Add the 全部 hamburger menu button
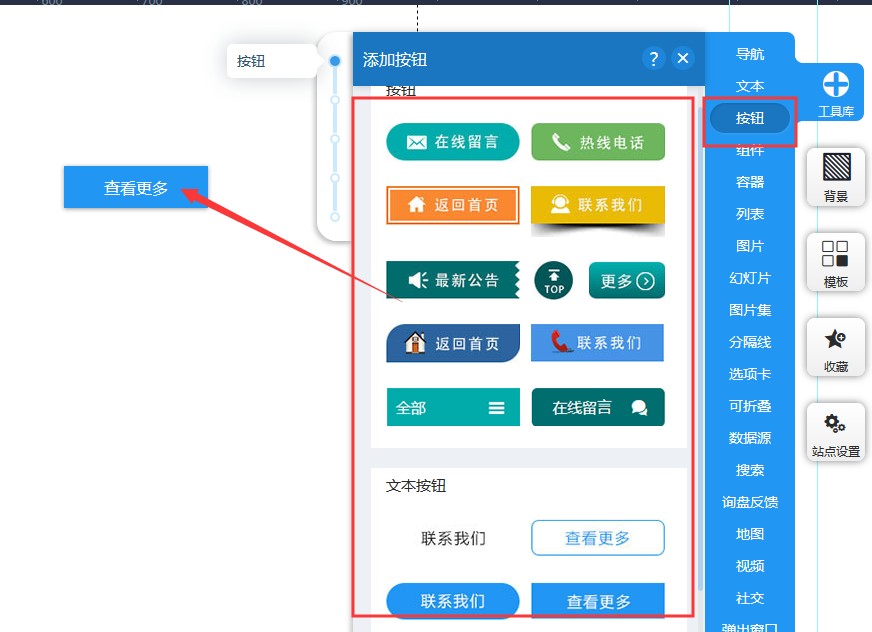This screenshot has height=632, width=872. (x=453, y=407)
